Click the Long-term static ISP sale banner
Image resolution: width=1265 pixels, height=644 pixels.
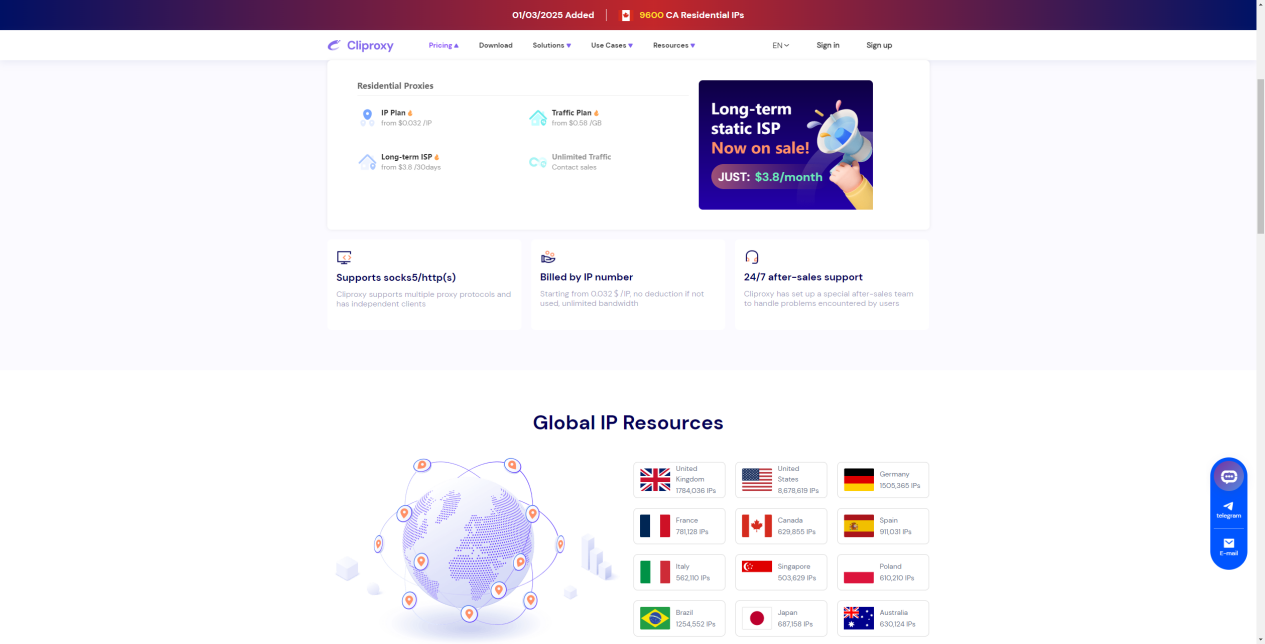[785, 145]
